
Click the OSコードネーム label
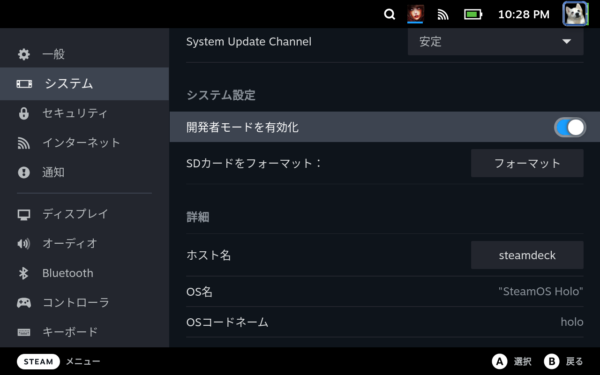227,322
